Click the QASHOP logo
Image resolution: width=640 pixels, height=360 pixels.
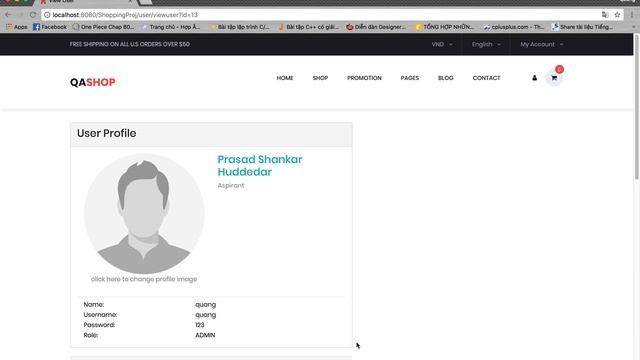[93, 82]
